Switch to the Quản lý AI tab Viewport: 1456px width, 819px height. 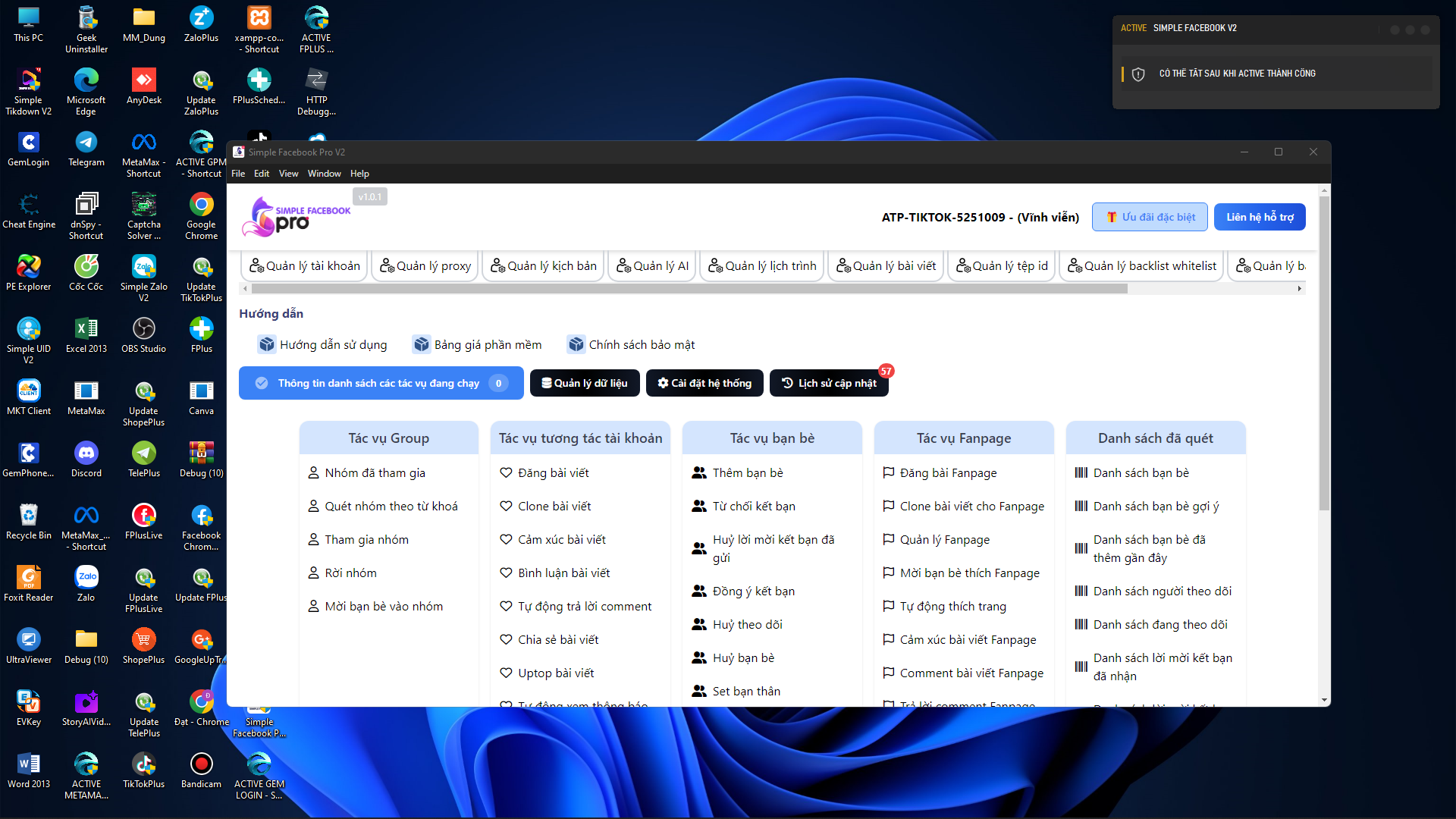652,266
